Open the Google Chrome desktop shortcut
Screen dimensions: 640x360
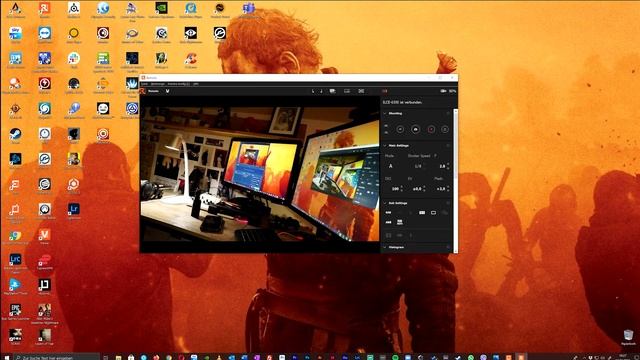[x=15, y=238]
